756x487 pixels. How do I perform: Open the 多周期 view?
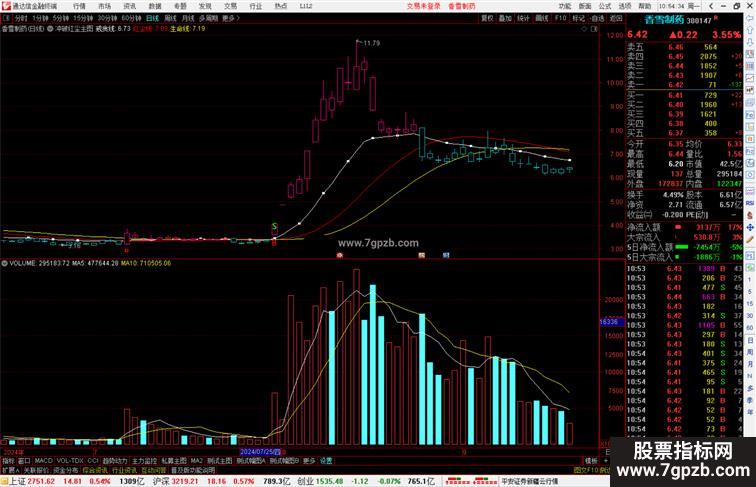point(208,18)
